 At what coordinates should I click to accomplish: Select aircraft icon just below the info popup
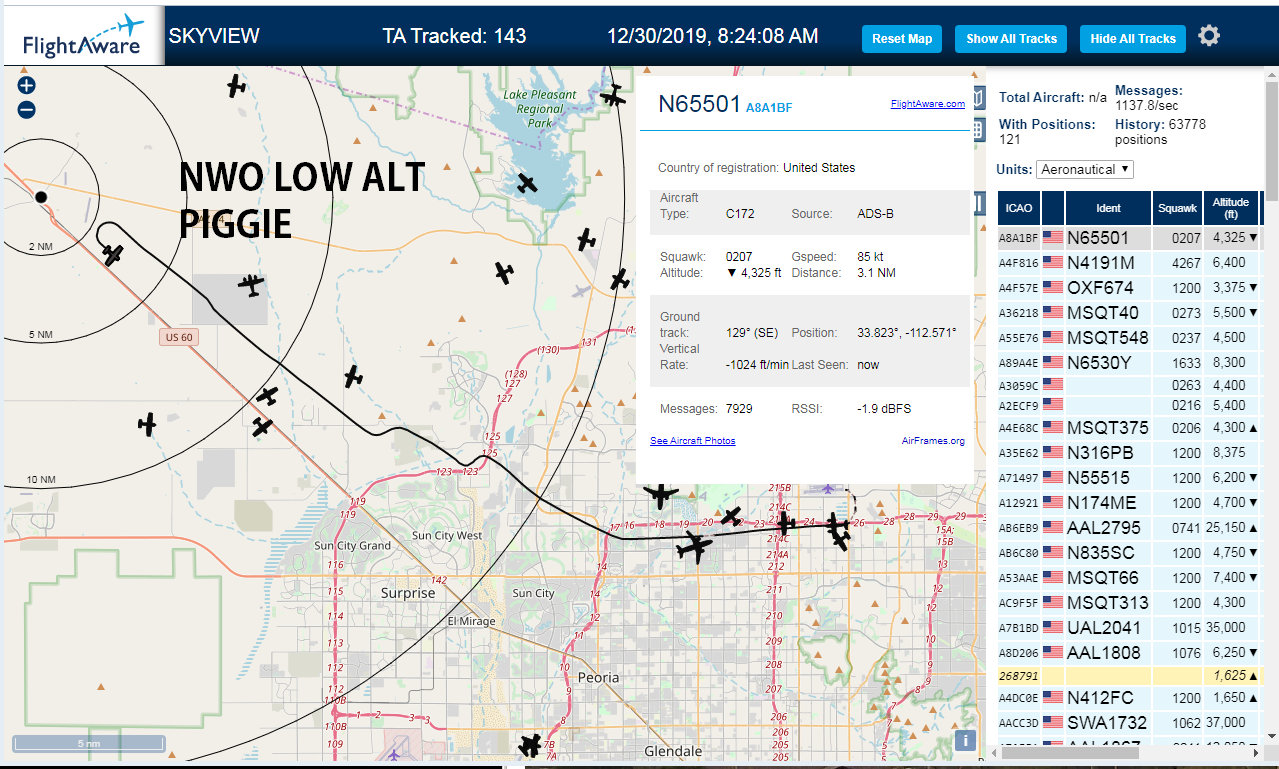tap(660, 494)
